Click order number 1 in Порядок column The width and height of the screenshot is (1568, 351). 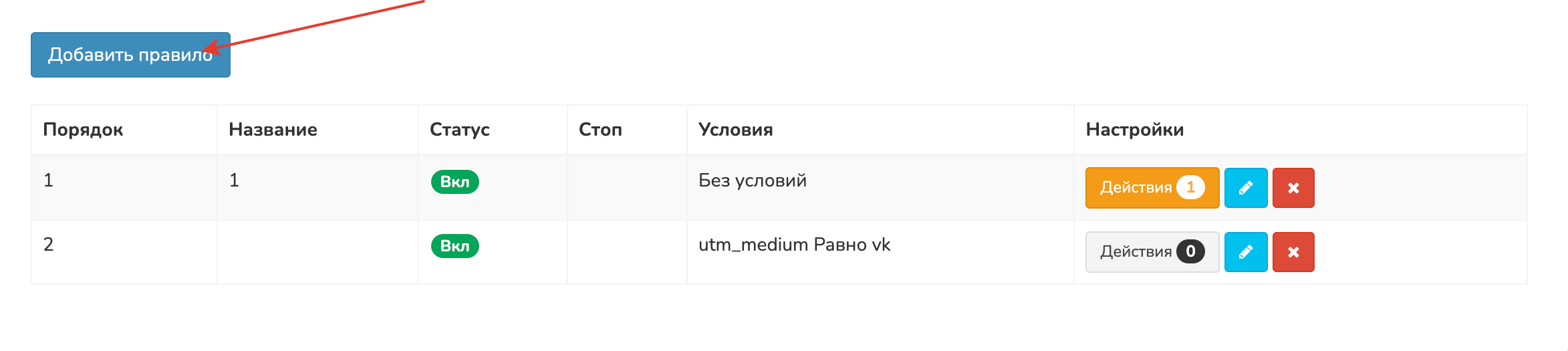[x=48, y=181]
